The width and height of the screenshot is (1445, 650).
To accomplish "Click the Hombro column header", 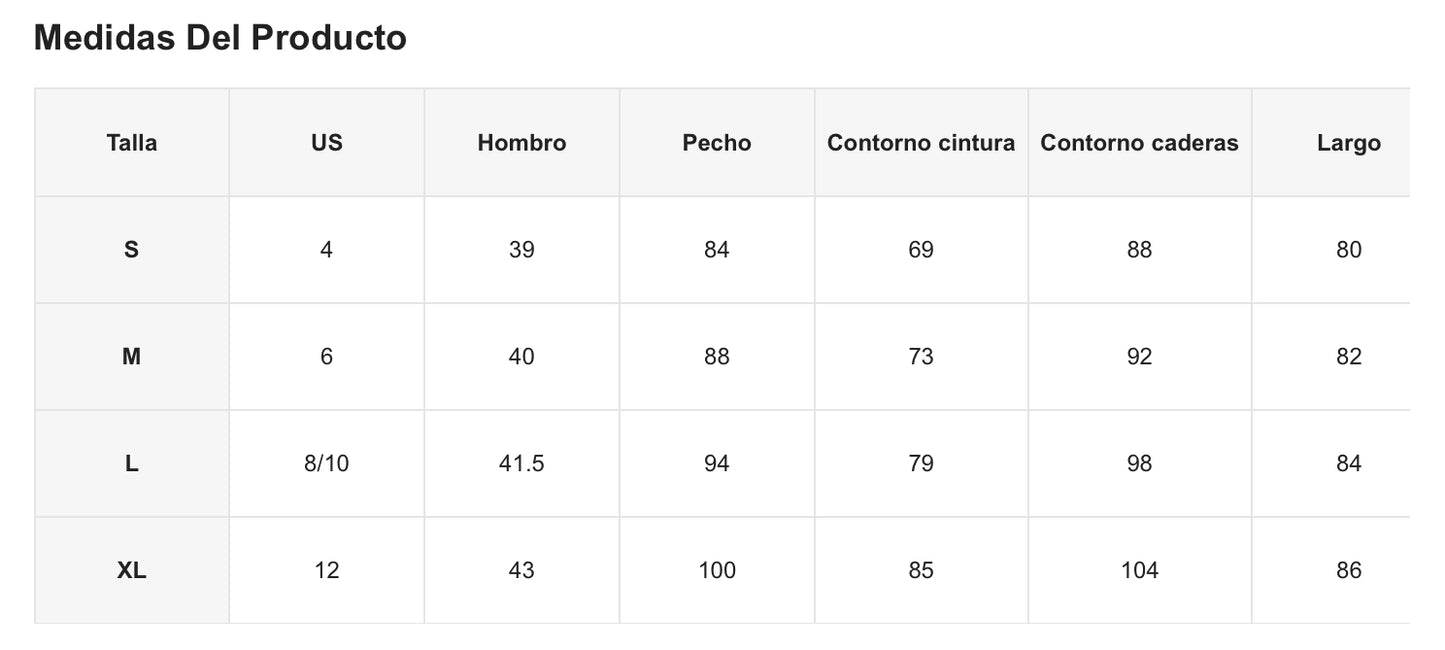I will 521,143.
